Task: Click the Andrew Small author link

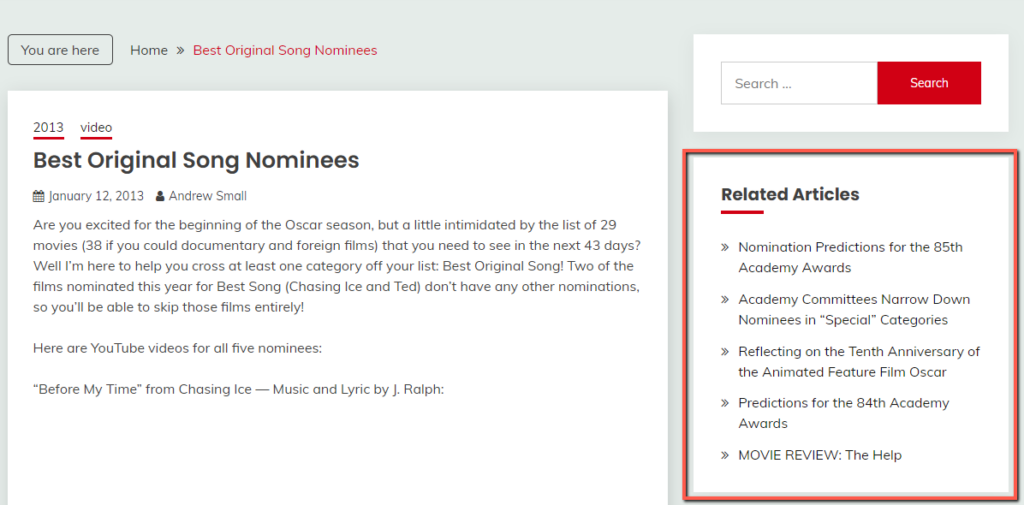Action: (x=208, y=196)
